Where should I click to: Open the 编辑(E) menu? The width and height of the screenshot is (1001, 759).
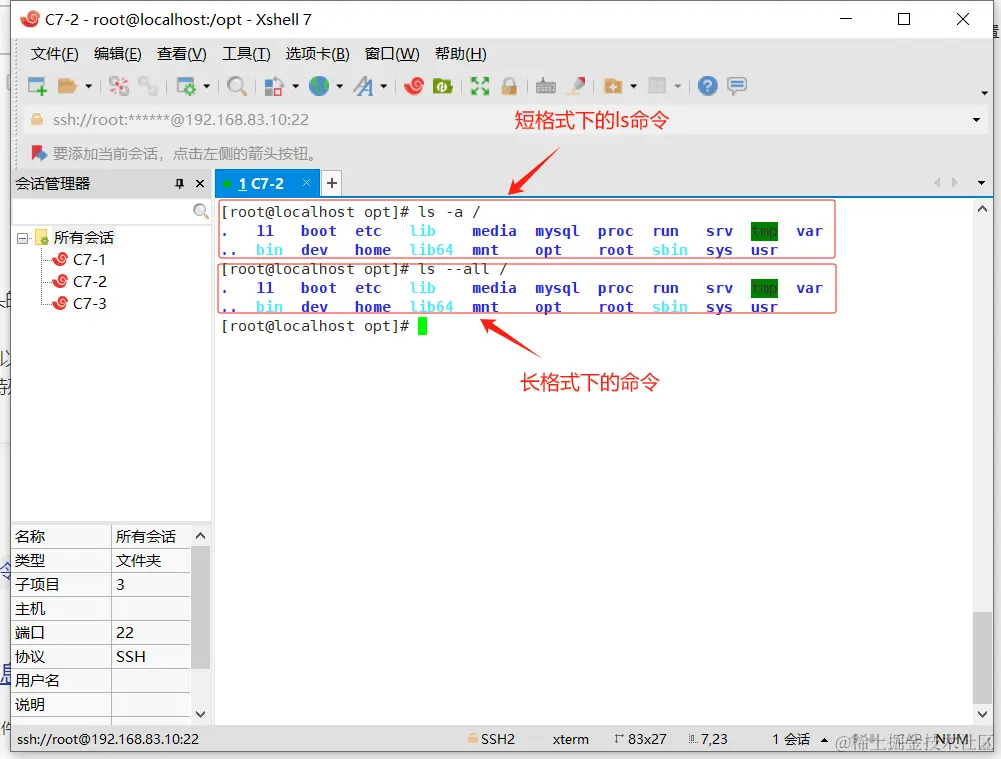pos(117,54)
